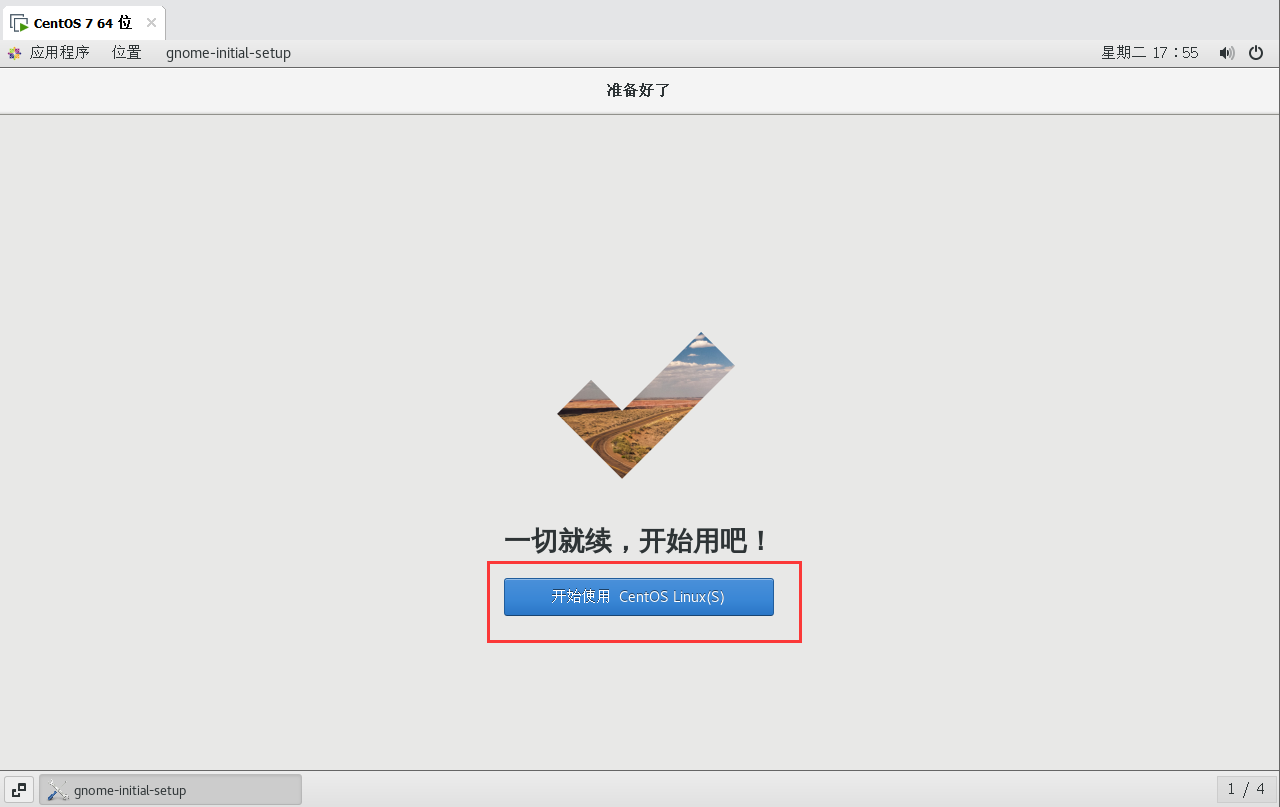
Task: Open gnome-initial-setup menu in top bar
Action: (229, 53)
